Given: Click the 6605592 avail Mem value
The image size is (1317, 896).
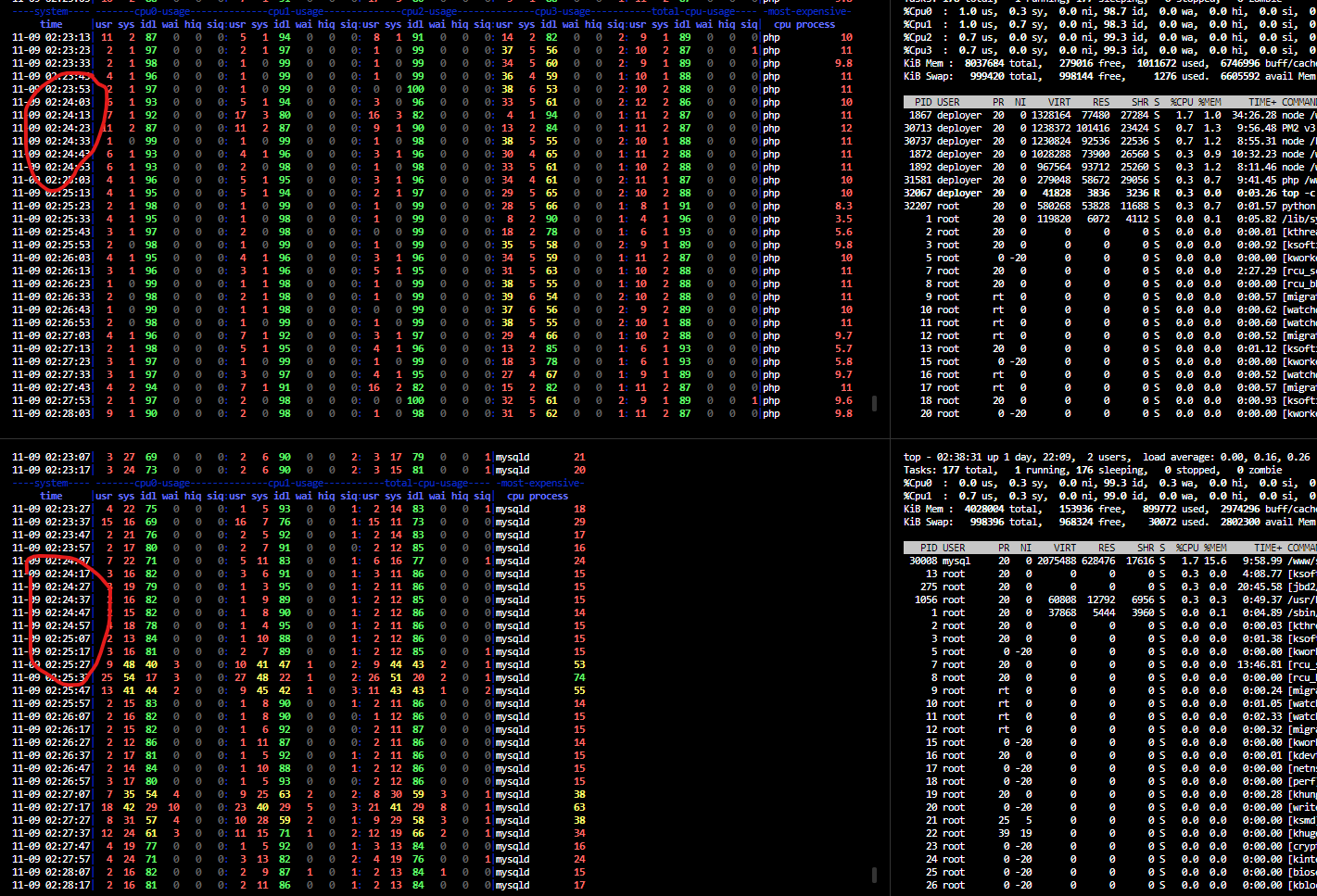Looking at the screenshot, I should (x=1241, y=76).
